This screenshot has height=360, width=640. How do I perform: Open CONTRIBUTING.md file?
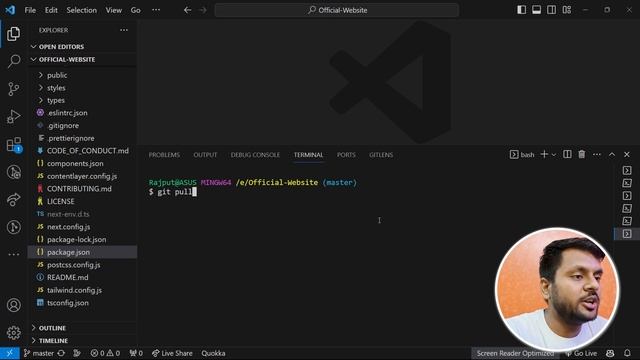coord(83,189)
